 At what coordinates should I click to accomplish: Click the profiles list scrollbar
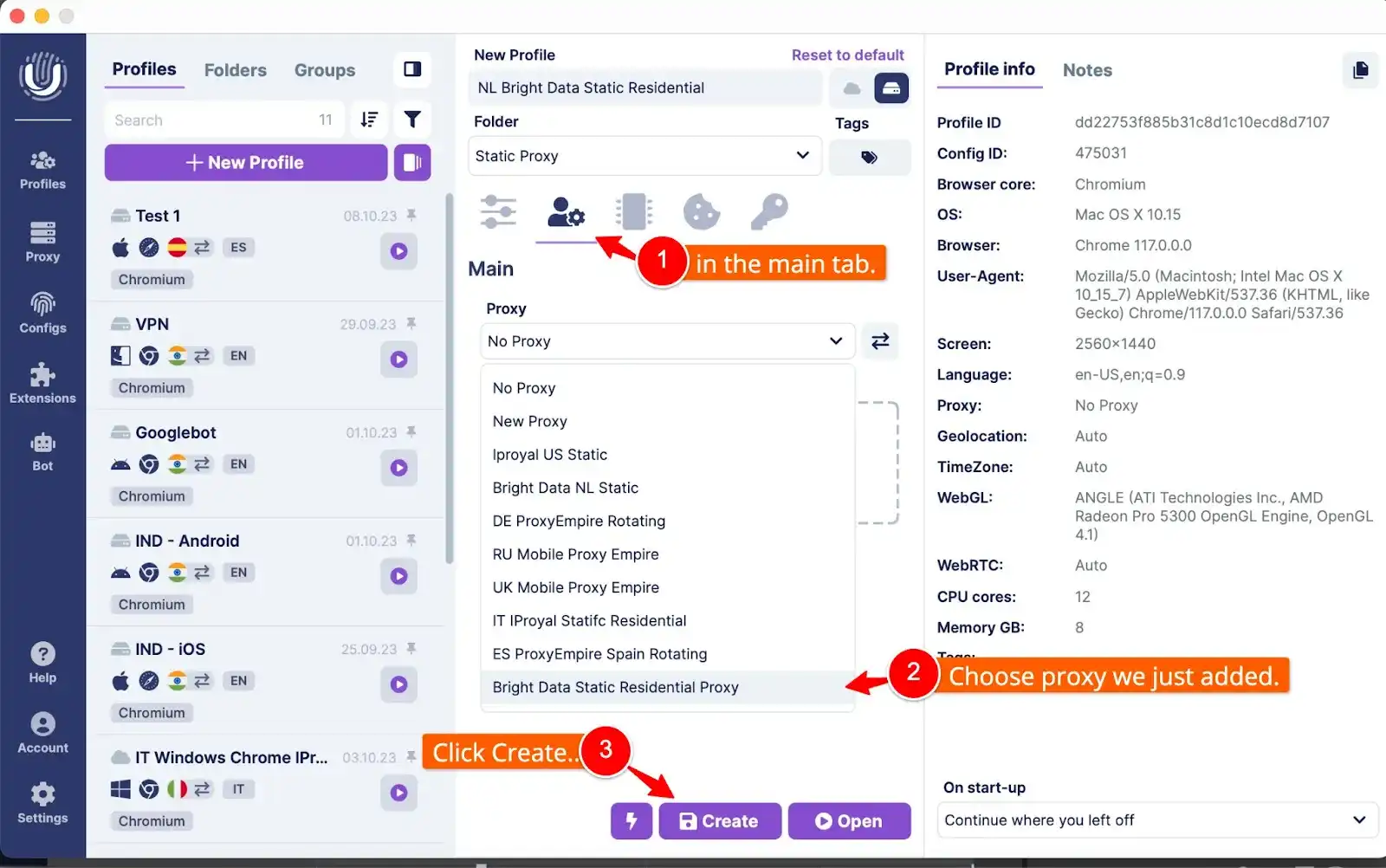[449, 379]
